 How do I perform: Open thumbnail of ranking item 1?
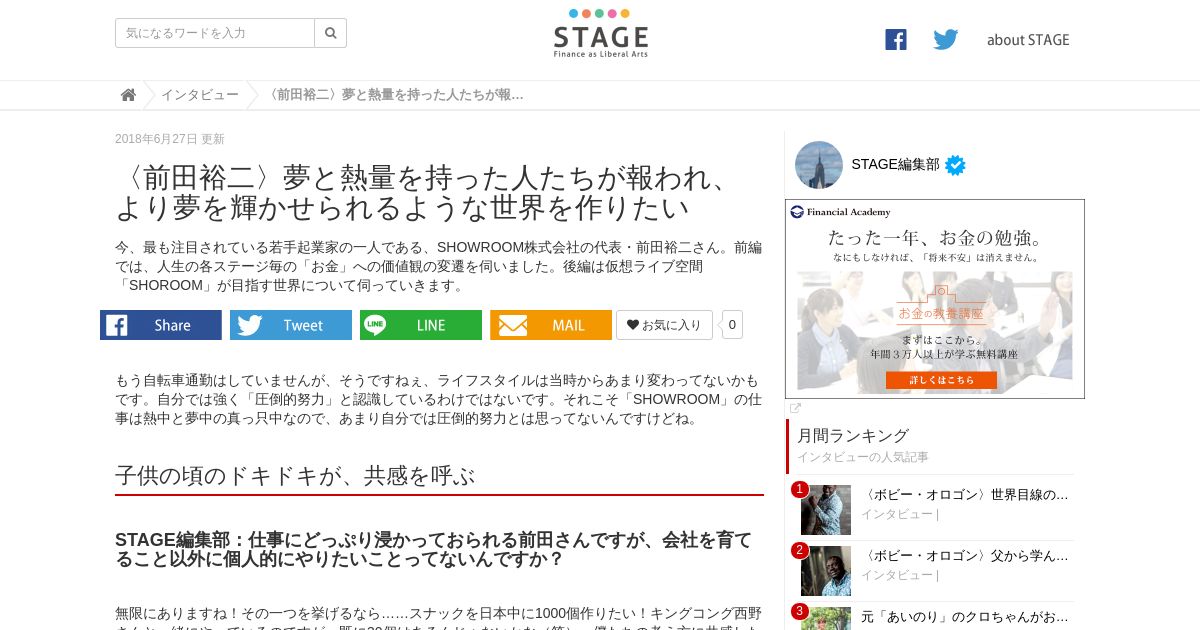(x=826, y=510)
